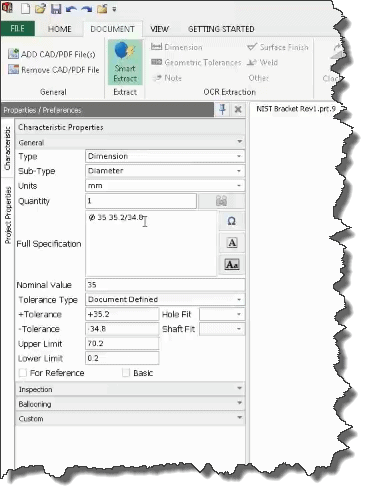Screen dimensions: 376x503
Task: Open the VIEW ribbon tab
Action: tap(160, 29)
